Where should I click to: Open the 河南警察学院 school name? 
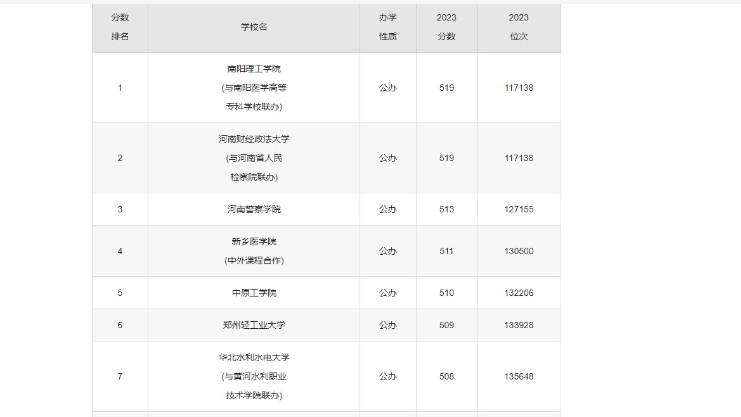(x=254, y=209)
